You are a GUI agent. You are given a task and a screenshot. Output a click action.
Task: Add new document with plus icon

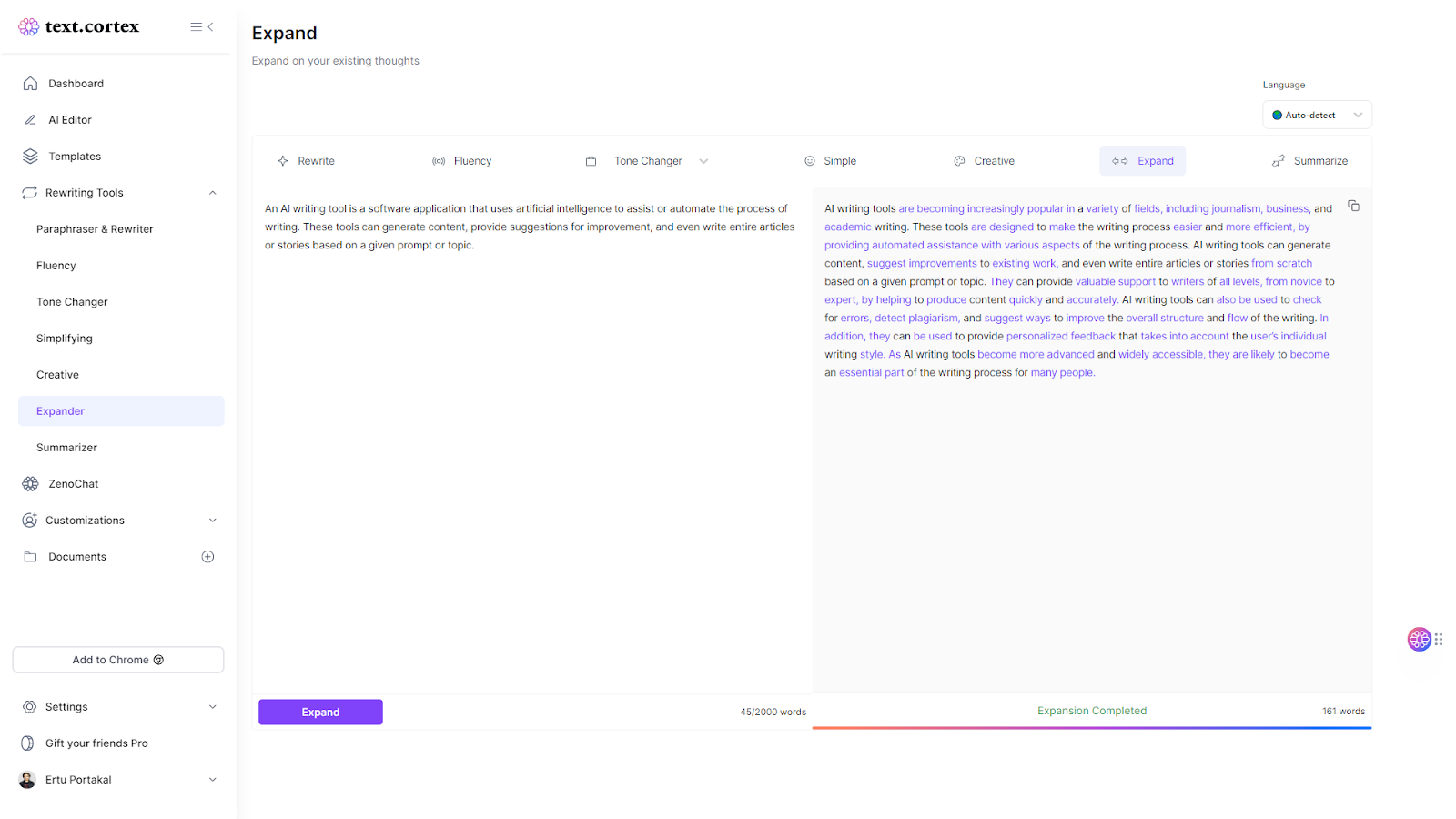(x=207, y=557)
